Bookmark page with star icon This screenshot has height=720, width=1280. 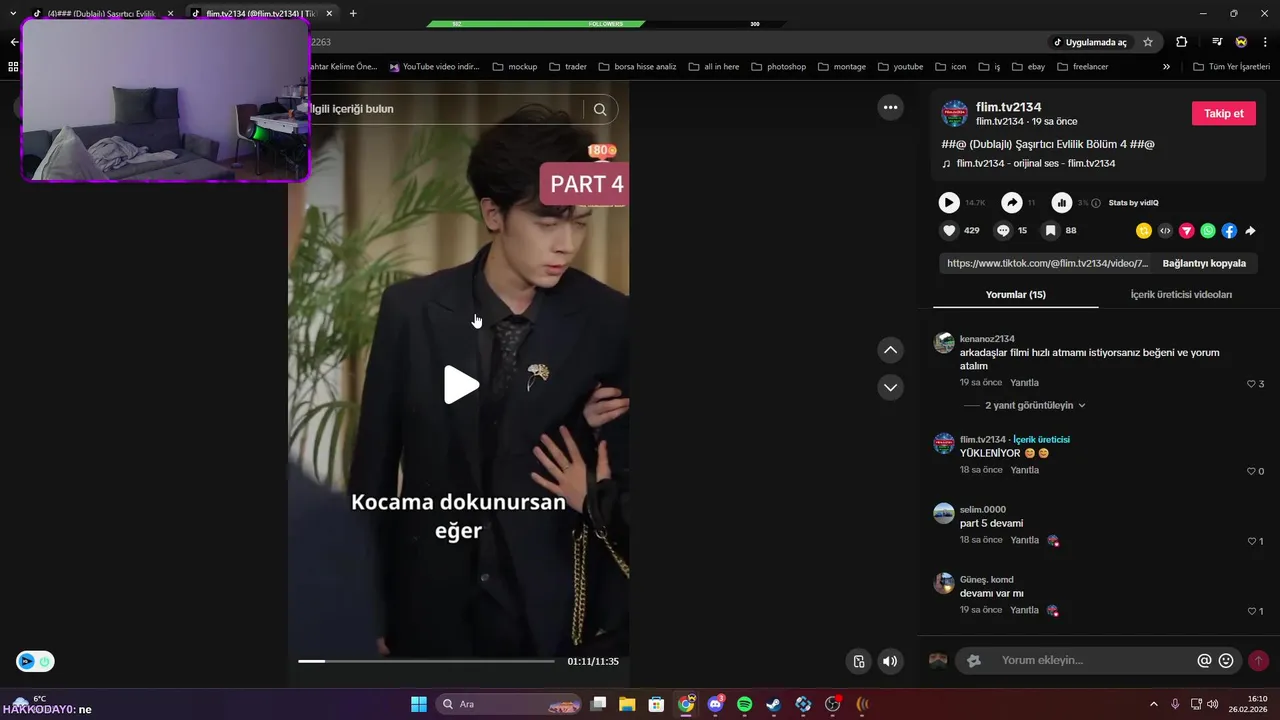coord(1148,42)
